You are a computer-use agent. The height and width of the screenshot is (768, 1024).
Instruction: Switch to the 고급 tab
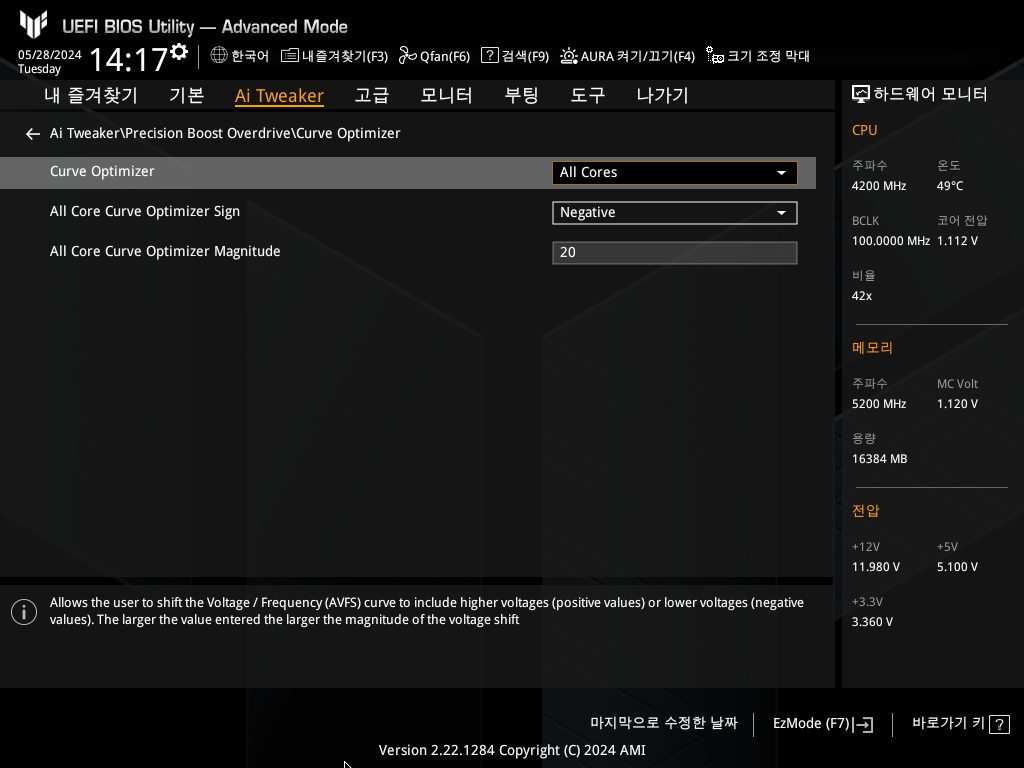pos(372,95)
